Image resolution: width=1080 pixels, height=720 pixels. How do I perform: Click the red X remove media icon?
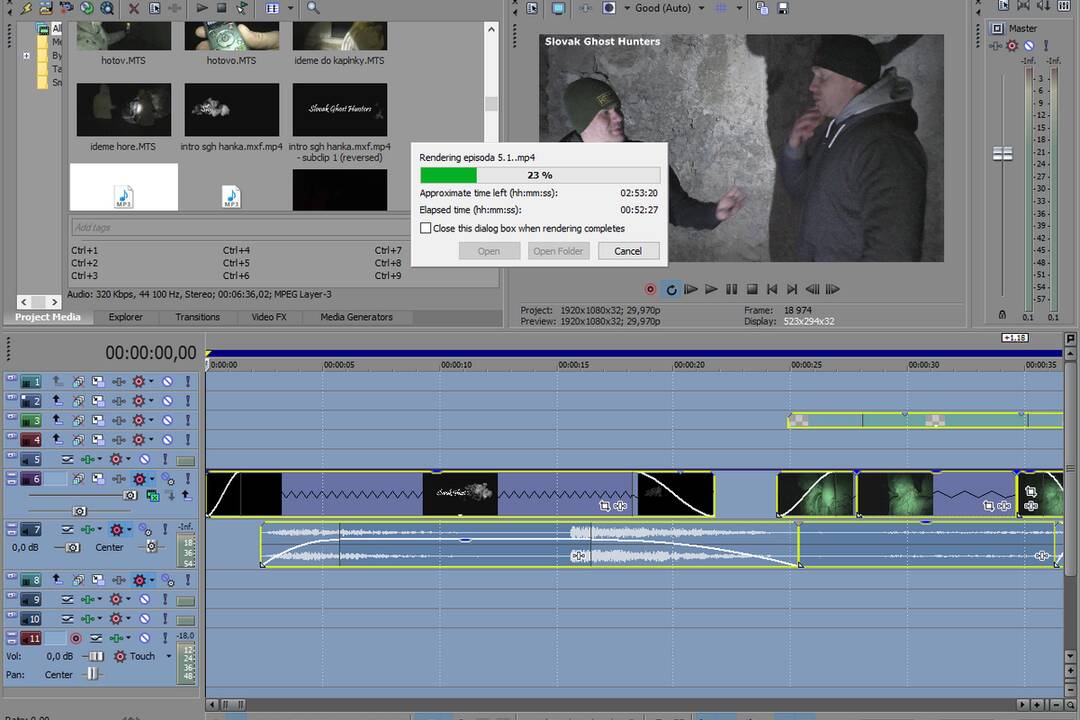pyautogui.click(x=134, y=8)
